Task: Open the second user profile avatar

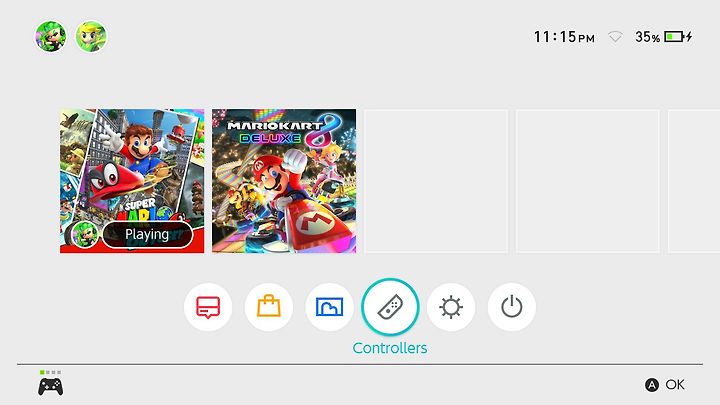Action: (91, 36)
